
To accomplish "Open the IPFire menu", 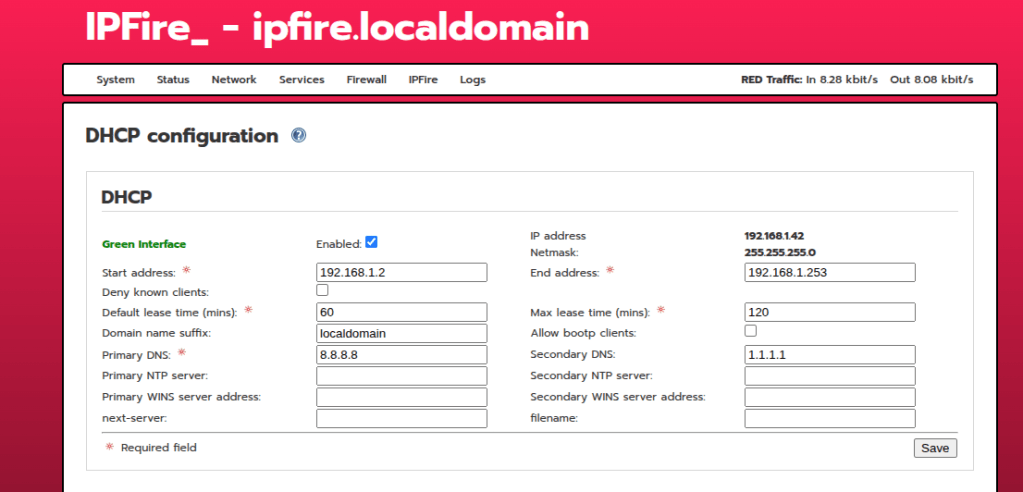I will (423, 80).
